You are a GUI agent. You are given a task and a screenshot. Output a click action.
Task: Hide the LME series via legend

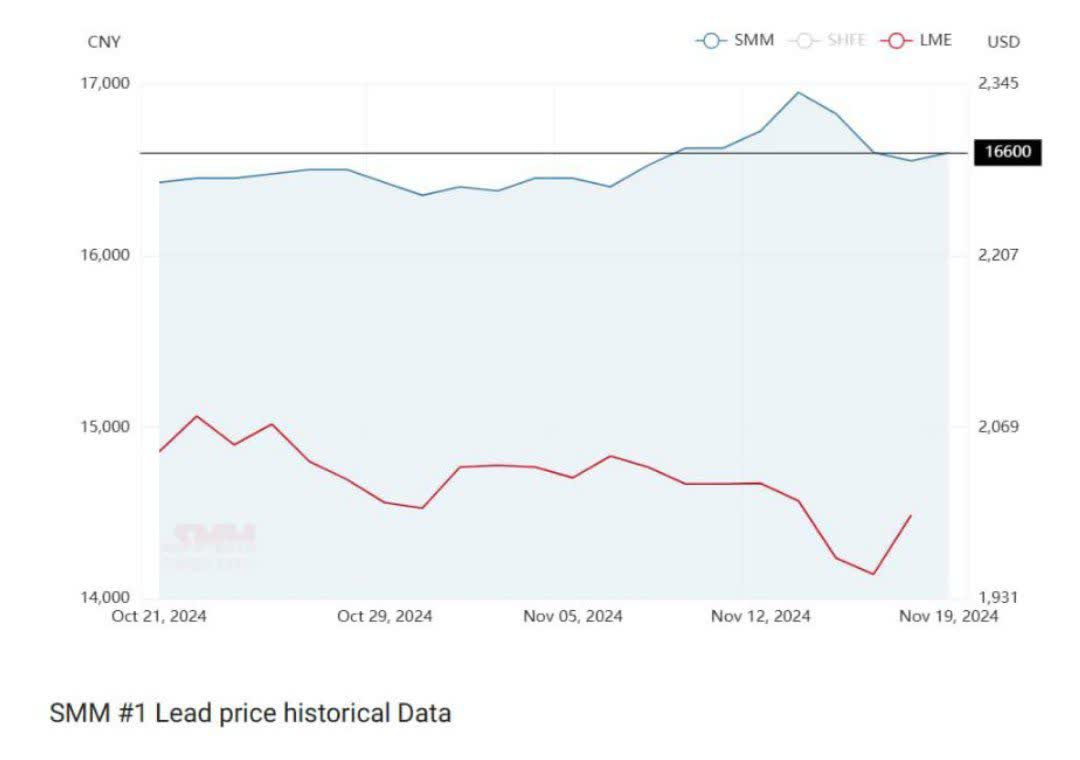916,41
